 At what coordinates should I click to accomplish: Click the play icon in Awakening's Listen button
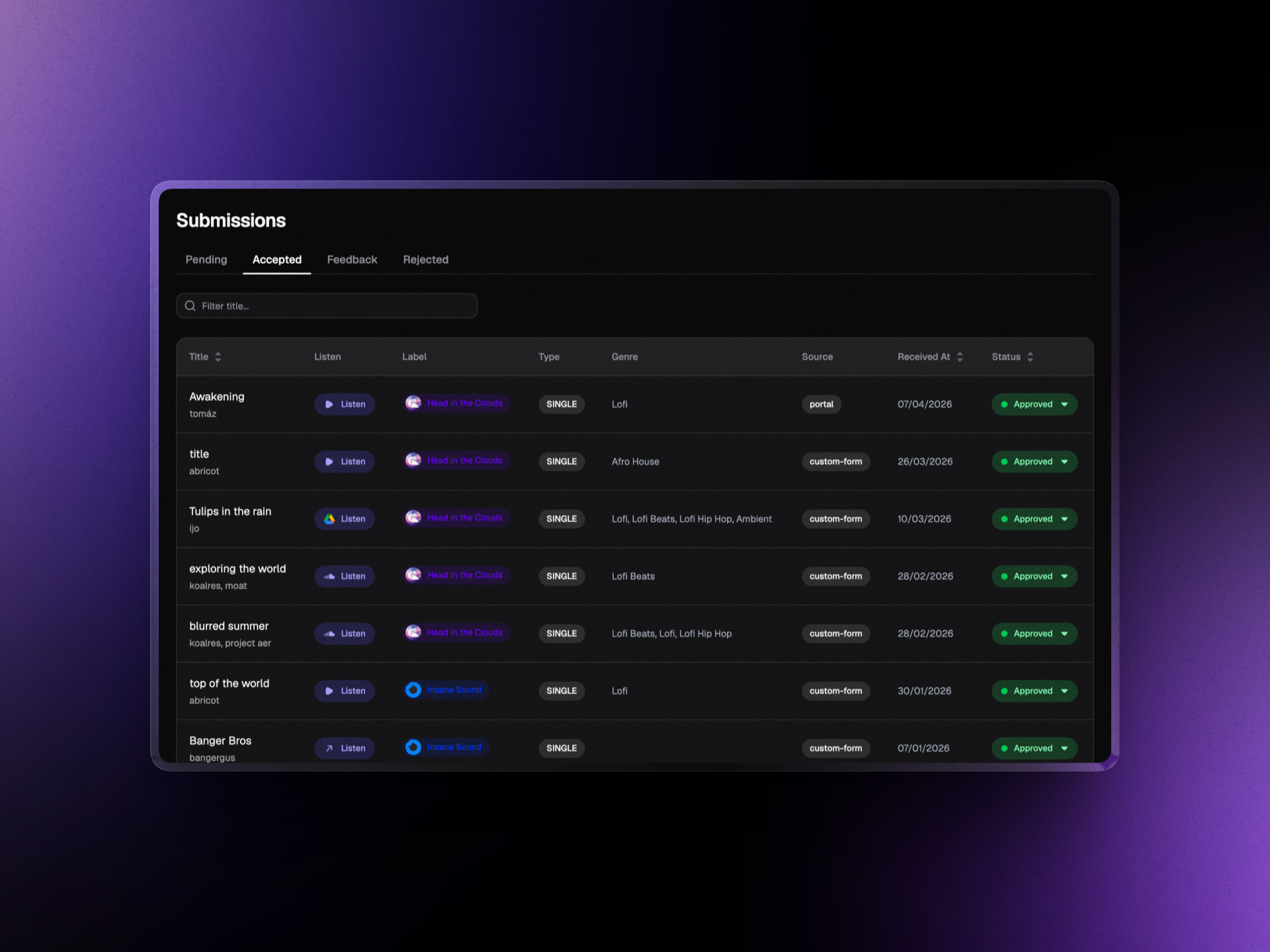(x=329, y=404)
